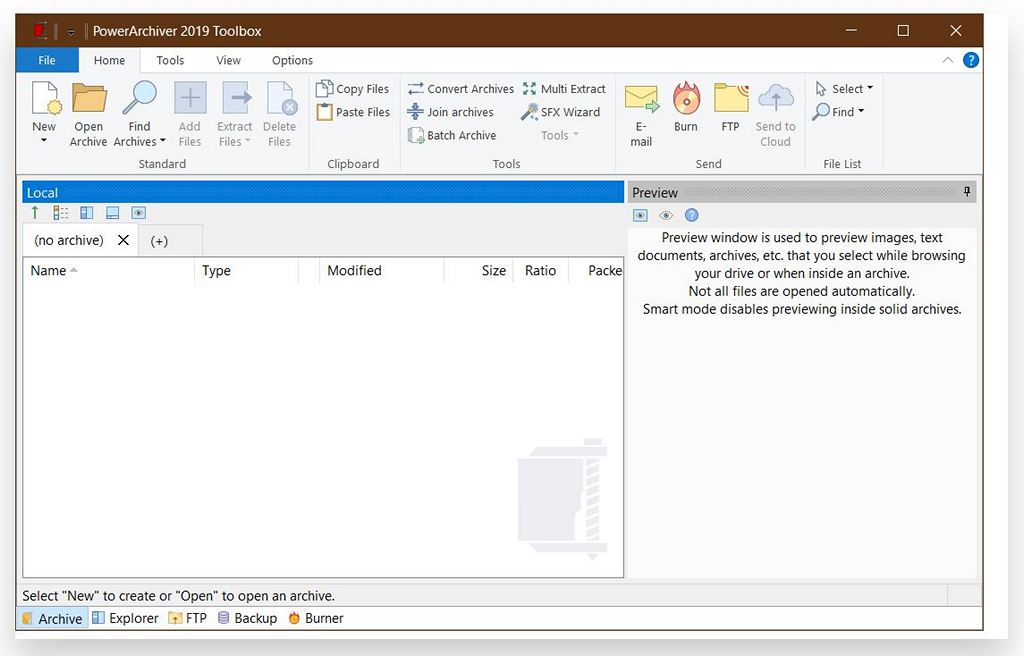Sort list by Name column
Screen dimensions: 1024x656
[108, 271]
